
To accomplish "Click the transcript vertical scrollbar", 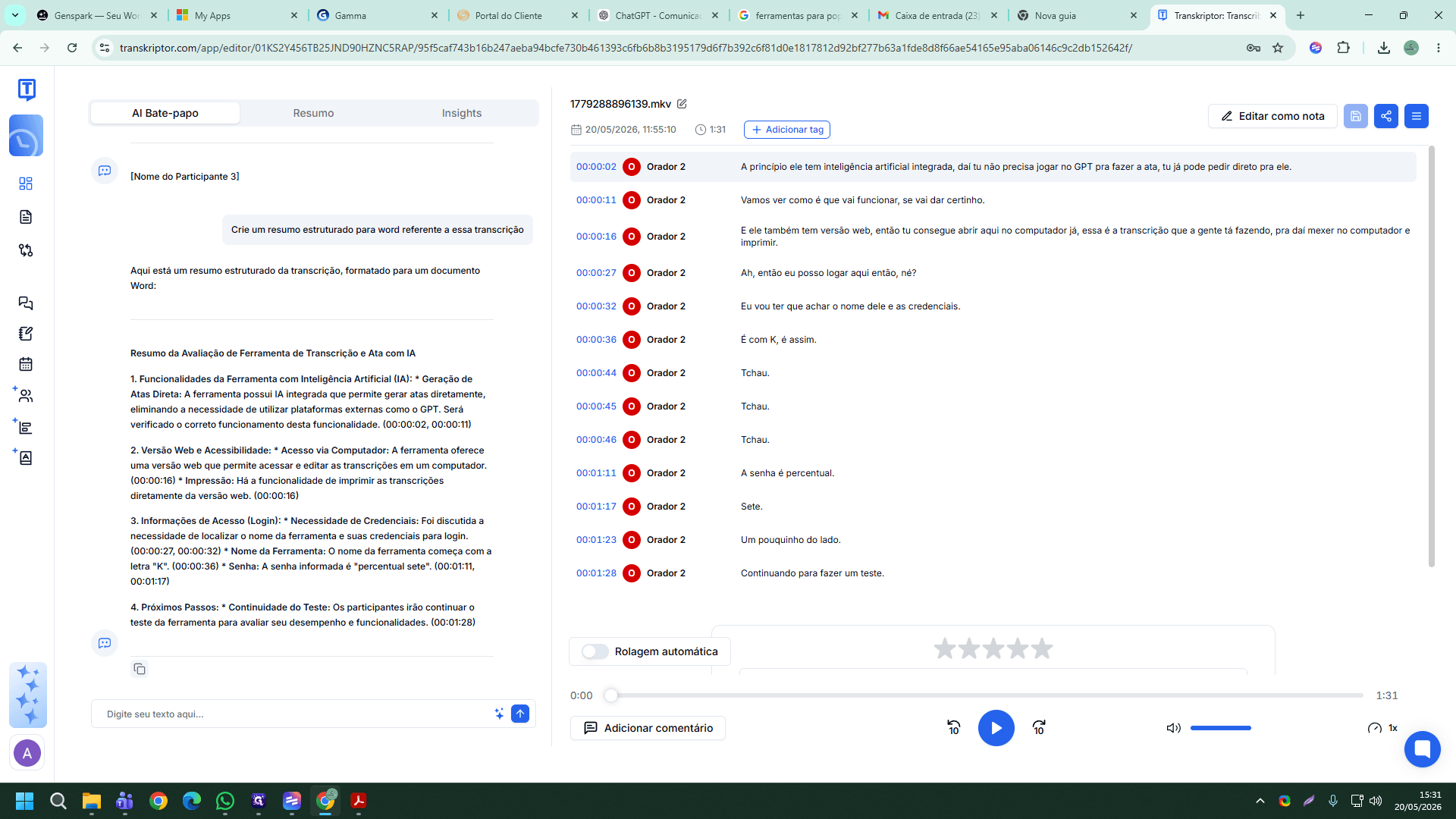I will pyautogui.click(x=1432, y=356).
